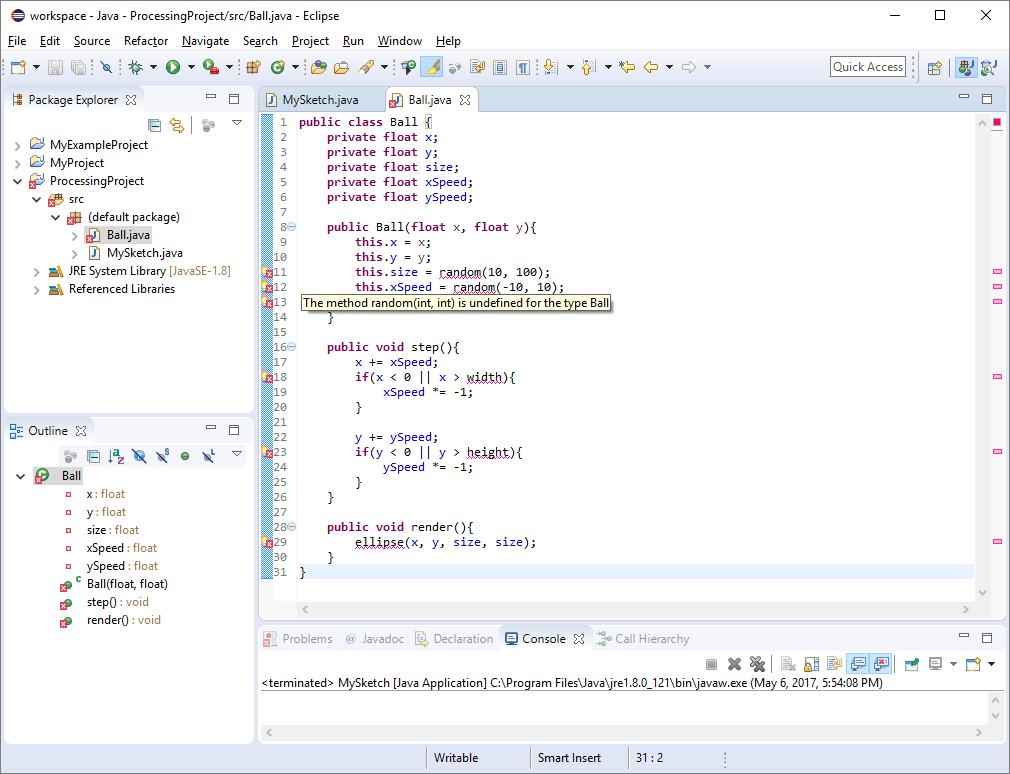The height and width of the screenshot is (774, 1010).
Task: Sort Outline members alphabetically
Action: (114, 456)
